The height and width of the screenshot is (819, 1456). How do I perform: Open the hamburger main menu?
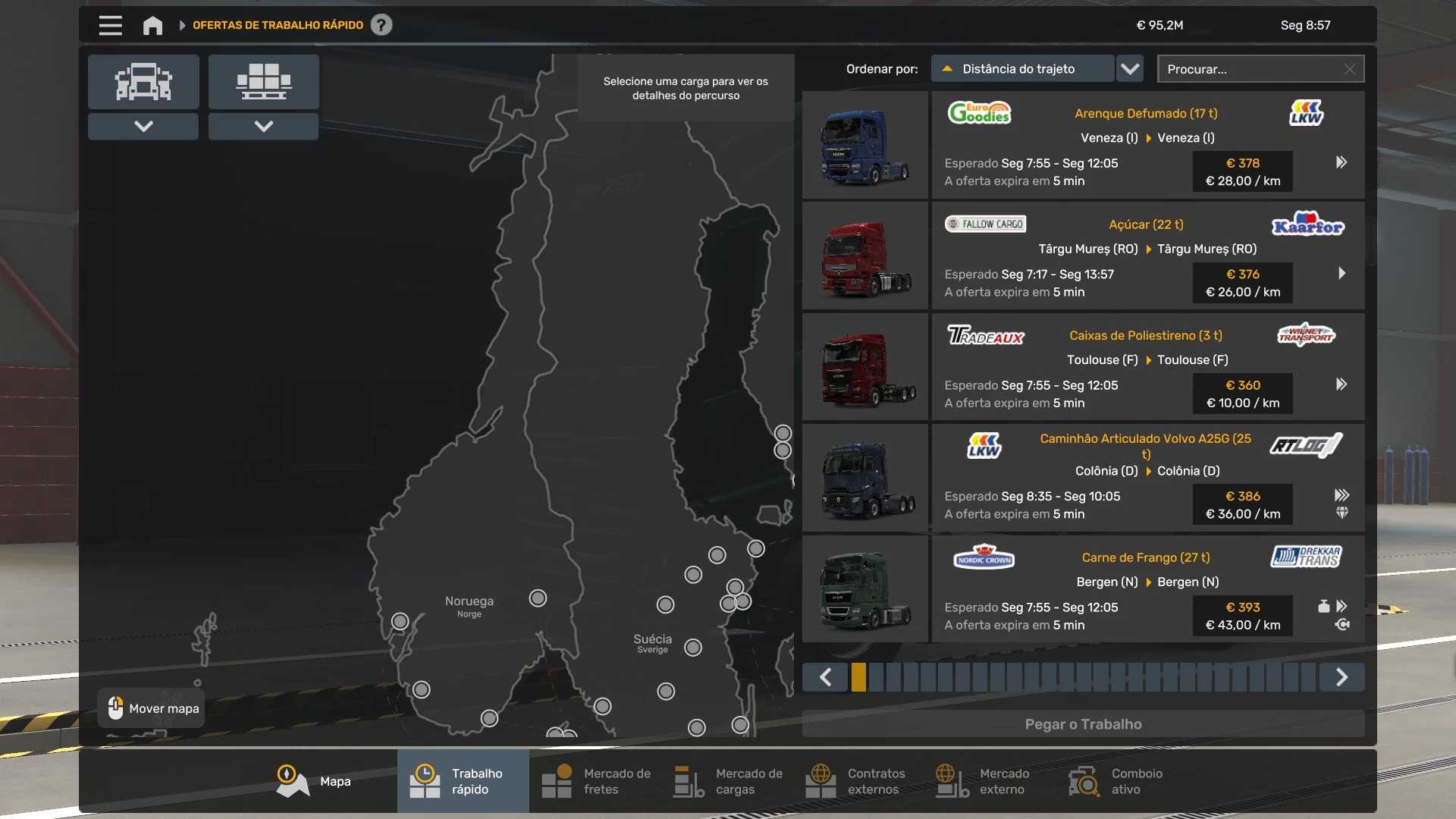(110, 25)
